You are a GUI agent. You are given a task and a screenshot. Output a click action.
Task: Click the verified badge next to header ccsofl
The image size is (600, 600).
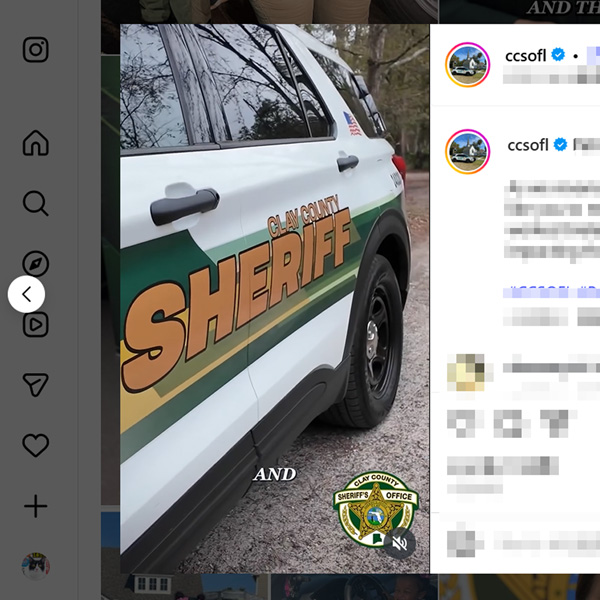coord(558,55)
